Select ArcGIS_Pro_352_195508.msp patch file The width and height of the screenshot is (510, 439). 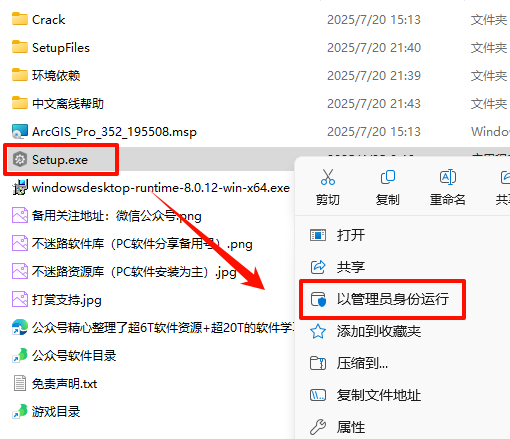click(114, 132)
